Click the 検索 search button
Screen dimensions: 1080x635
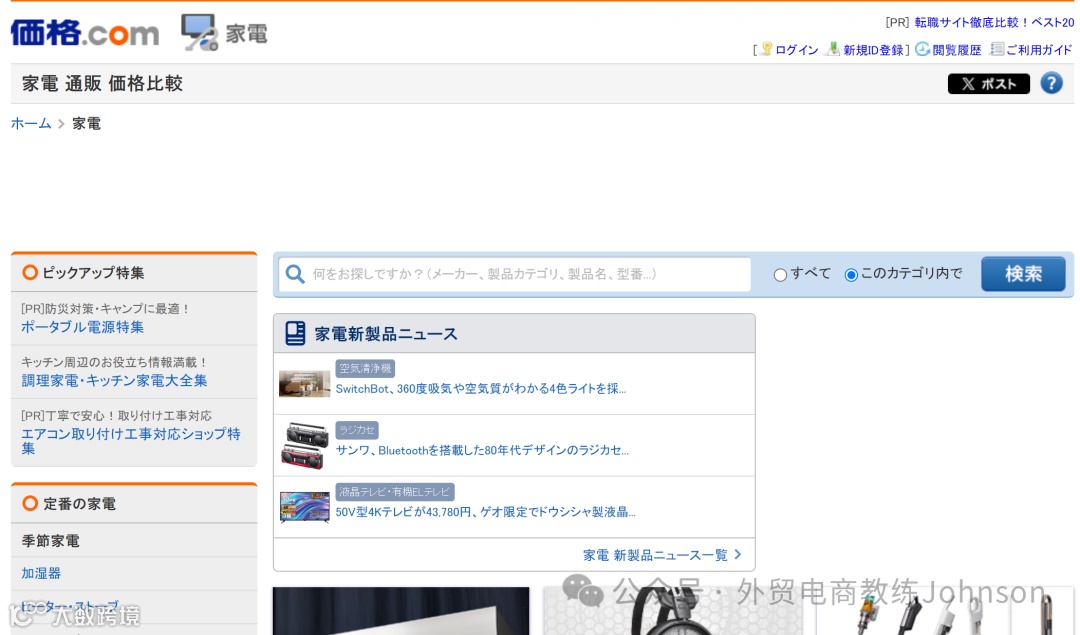(x=1023, y=274)
